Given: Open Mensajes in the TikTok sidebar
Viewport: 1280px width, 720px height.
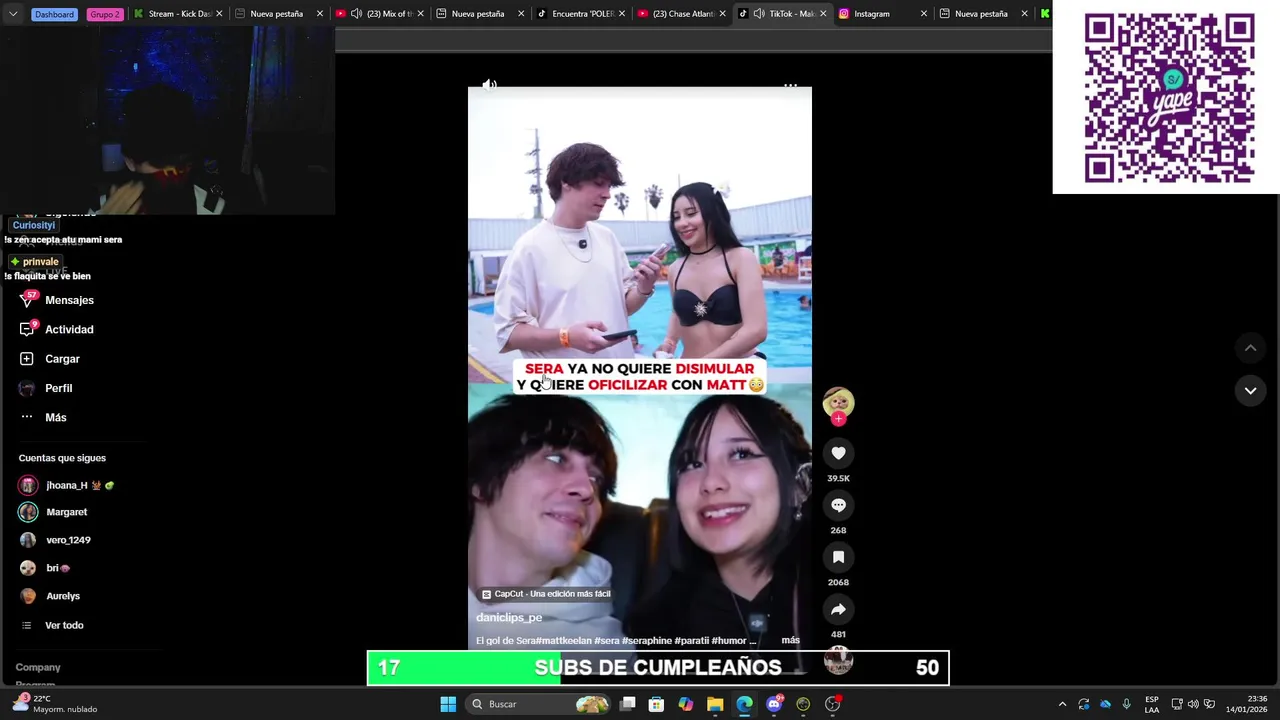Looking at the screenshot, I should [69, 300].
